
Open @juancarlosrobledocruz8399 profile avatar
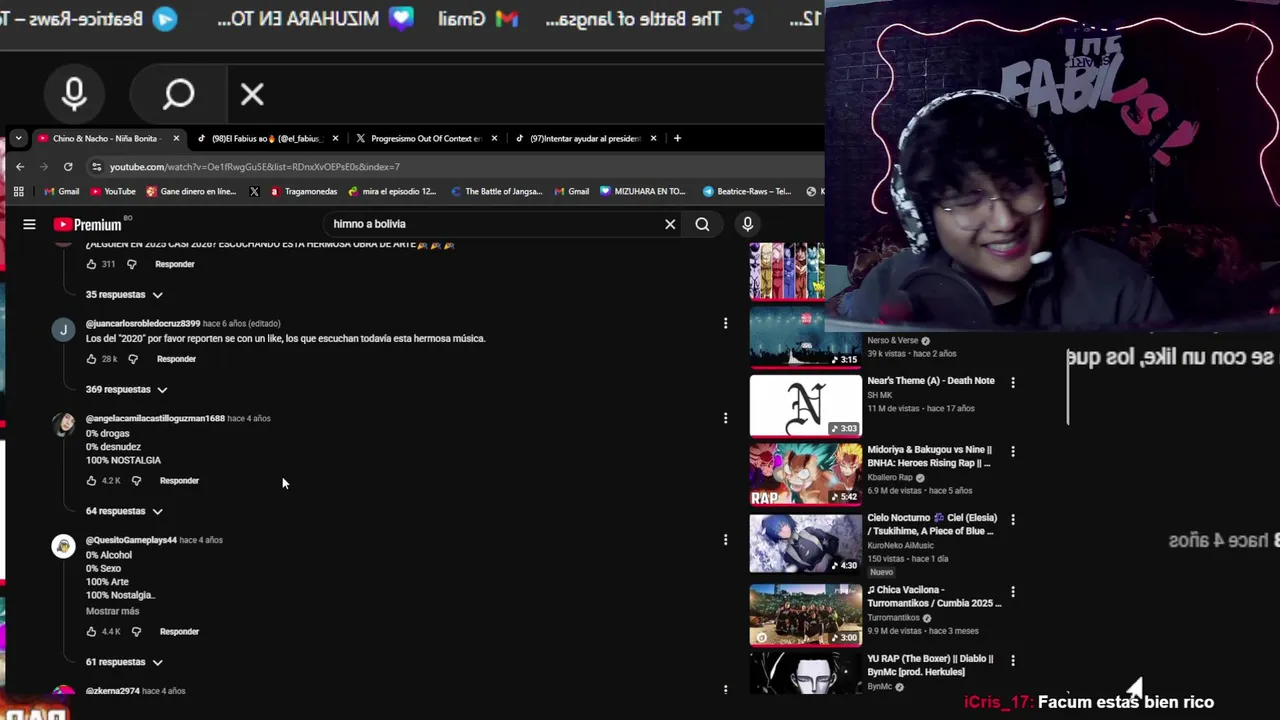click(63, 330)
